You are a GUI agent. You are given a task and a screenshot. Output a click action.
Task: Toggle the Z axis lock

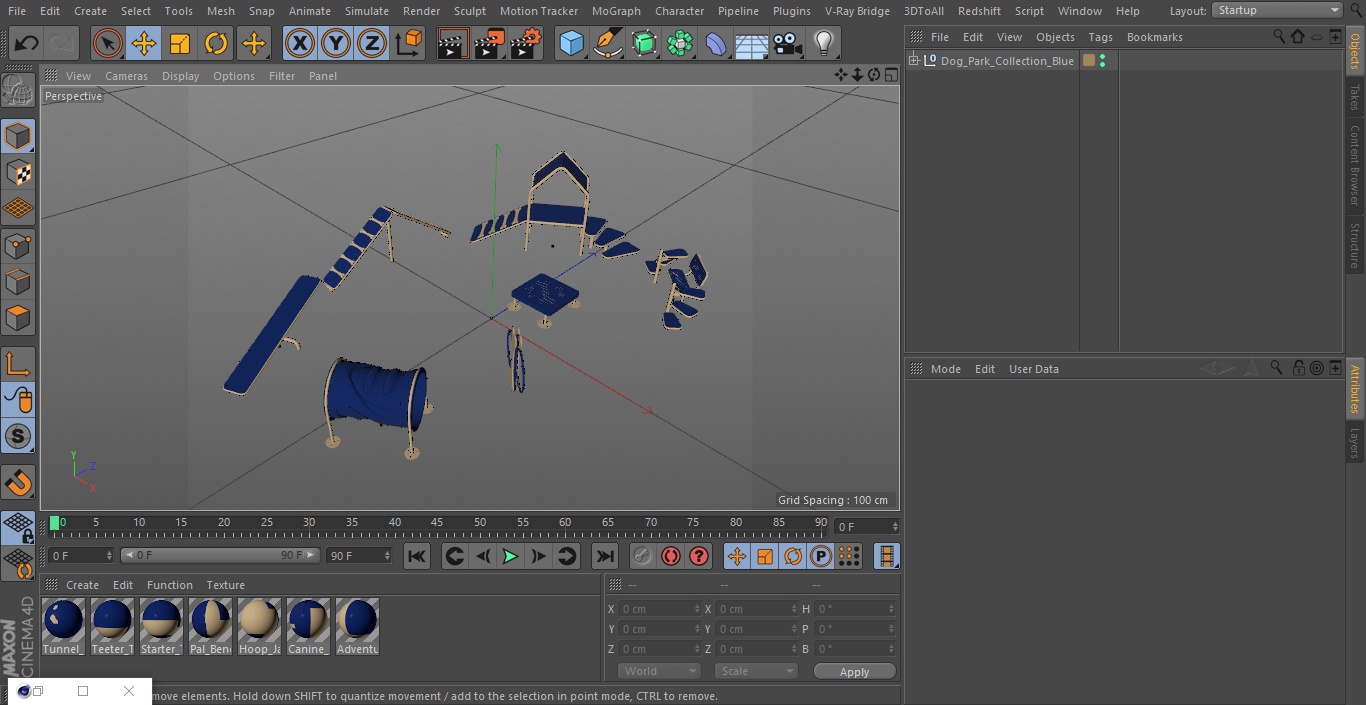tap(372, 44)
